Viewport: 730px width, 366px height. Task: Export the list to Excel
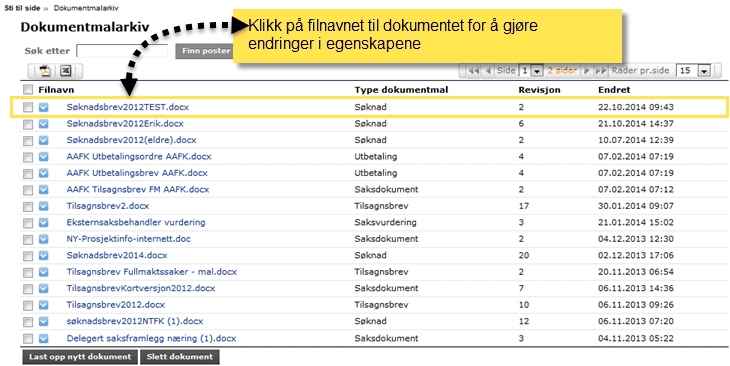(x=66, y=71)
